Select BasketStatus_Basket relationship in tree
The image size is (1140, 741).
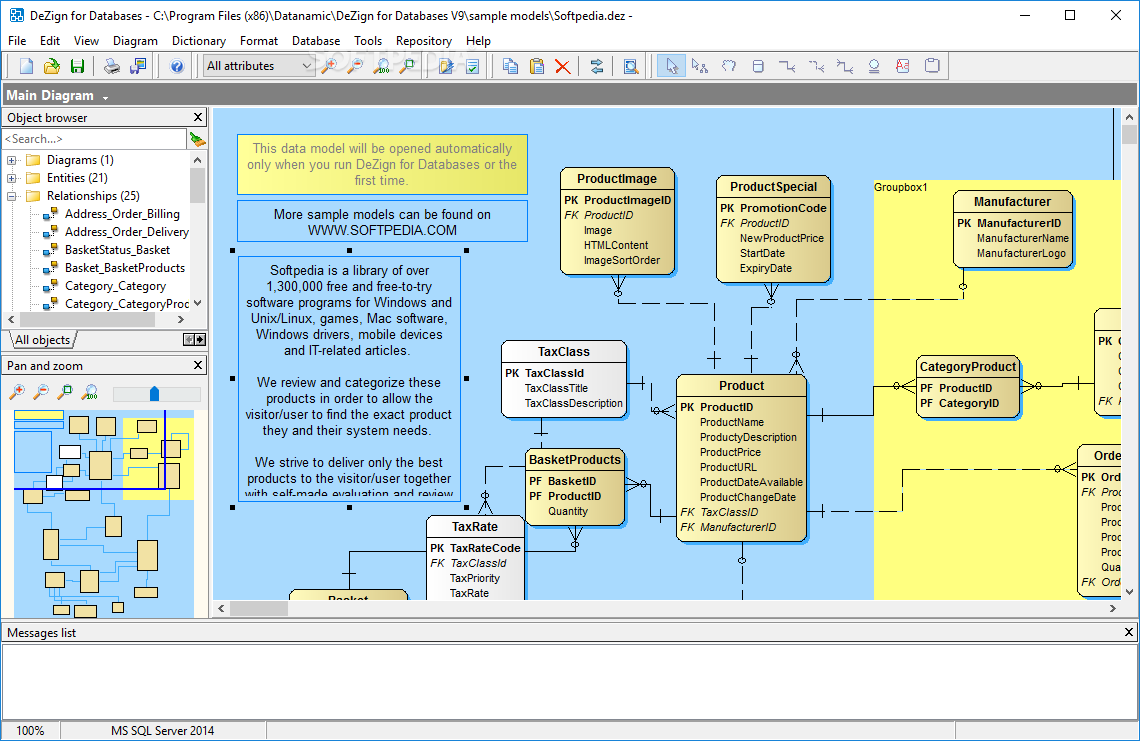pyautogui.click(x=118, y=250)
